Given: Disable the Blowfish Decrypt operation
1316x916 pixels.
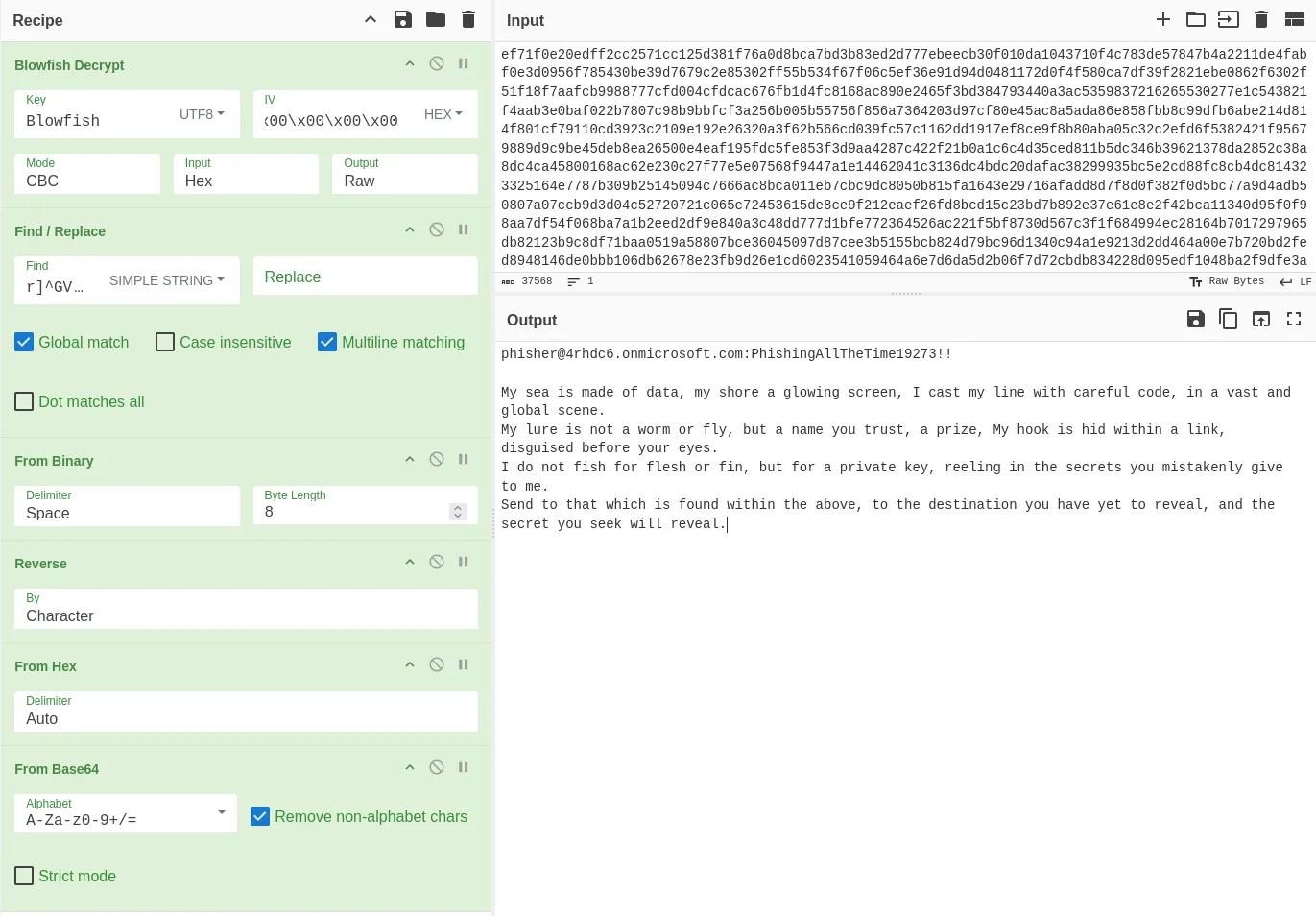Looking at the screenshot, I should click(437, 63).
